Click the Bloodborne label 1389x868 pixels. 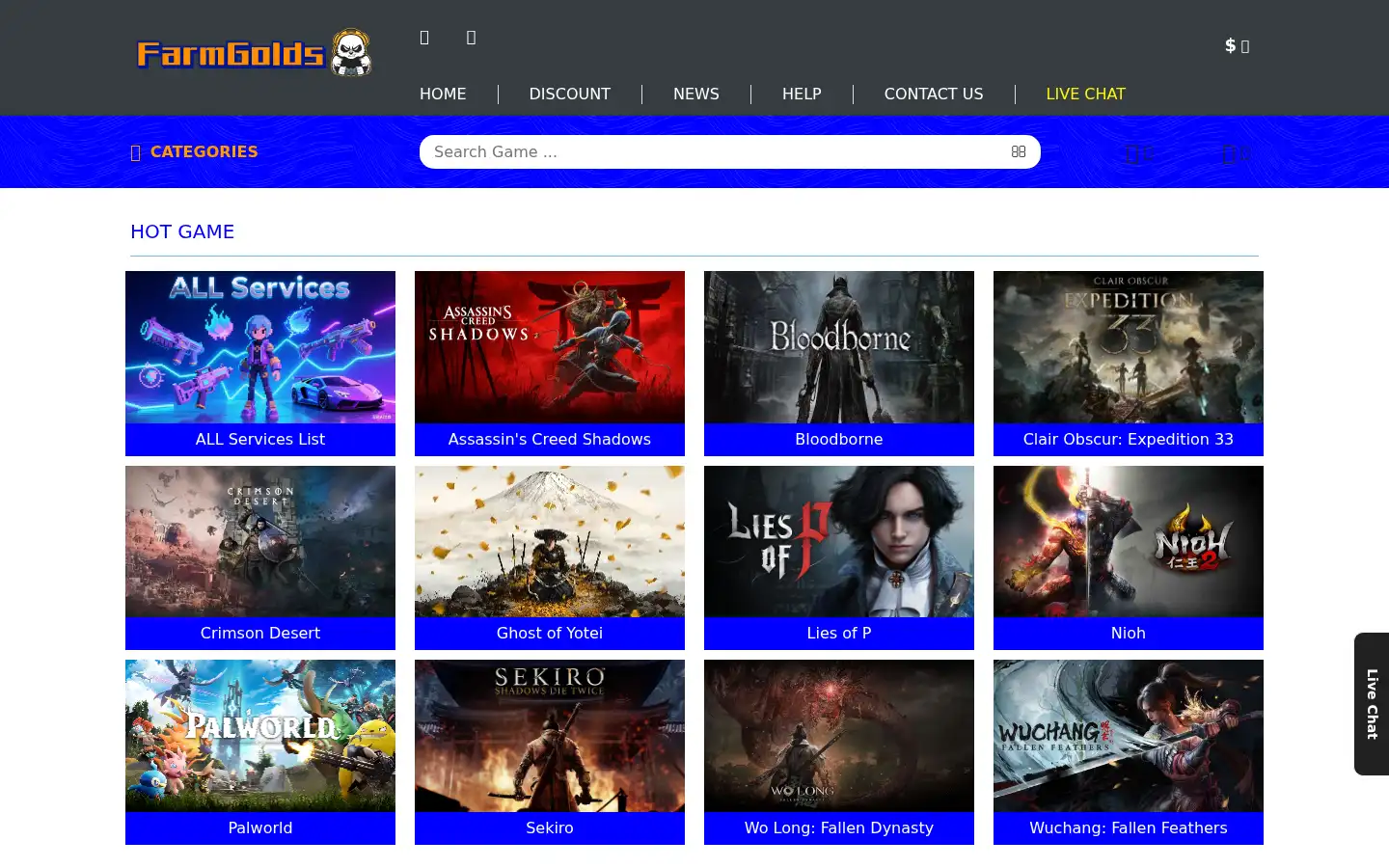[x=839, y=440]
